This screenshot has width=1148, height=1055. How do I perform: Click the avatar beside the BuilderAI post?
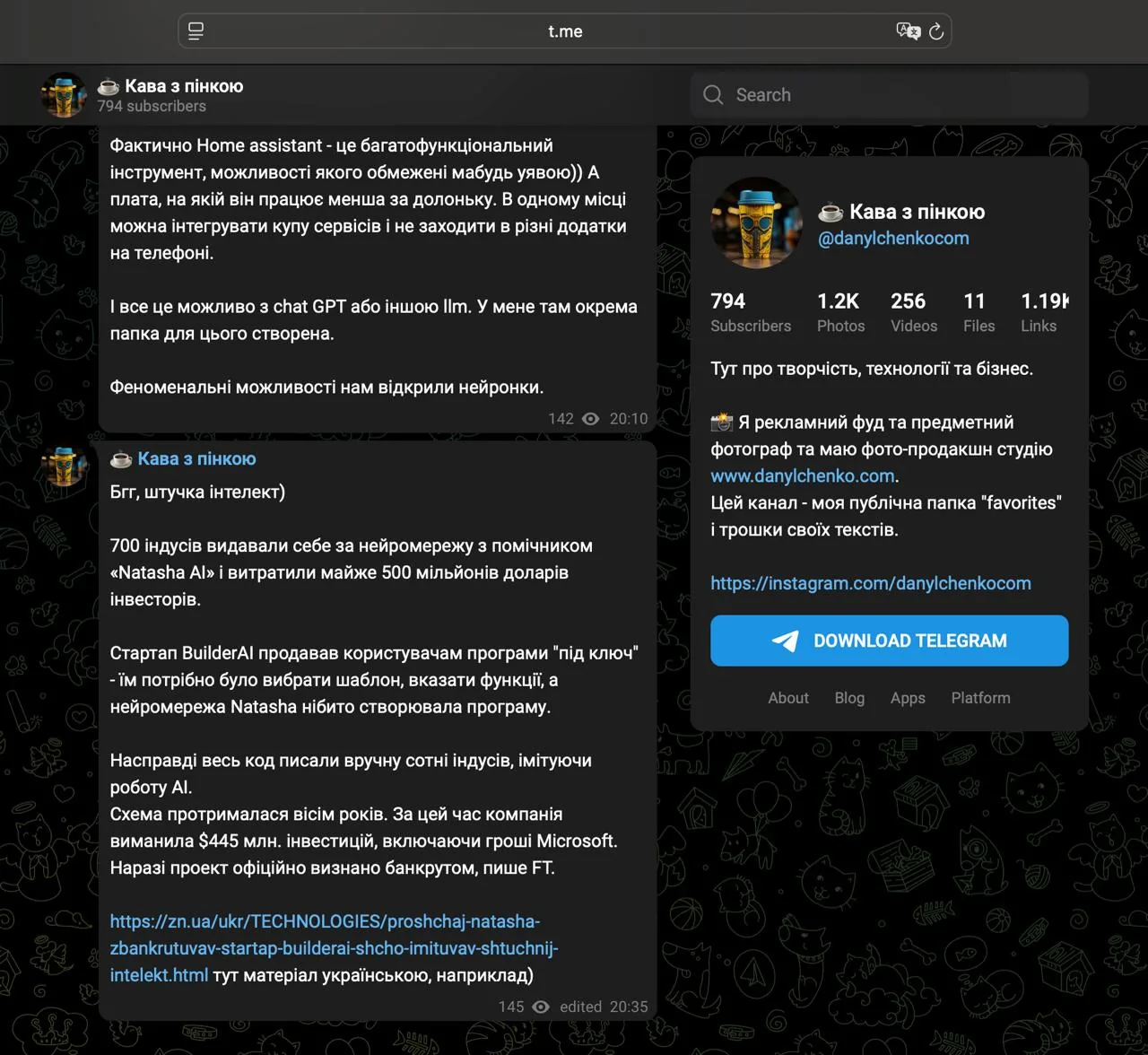pos(64,466)
